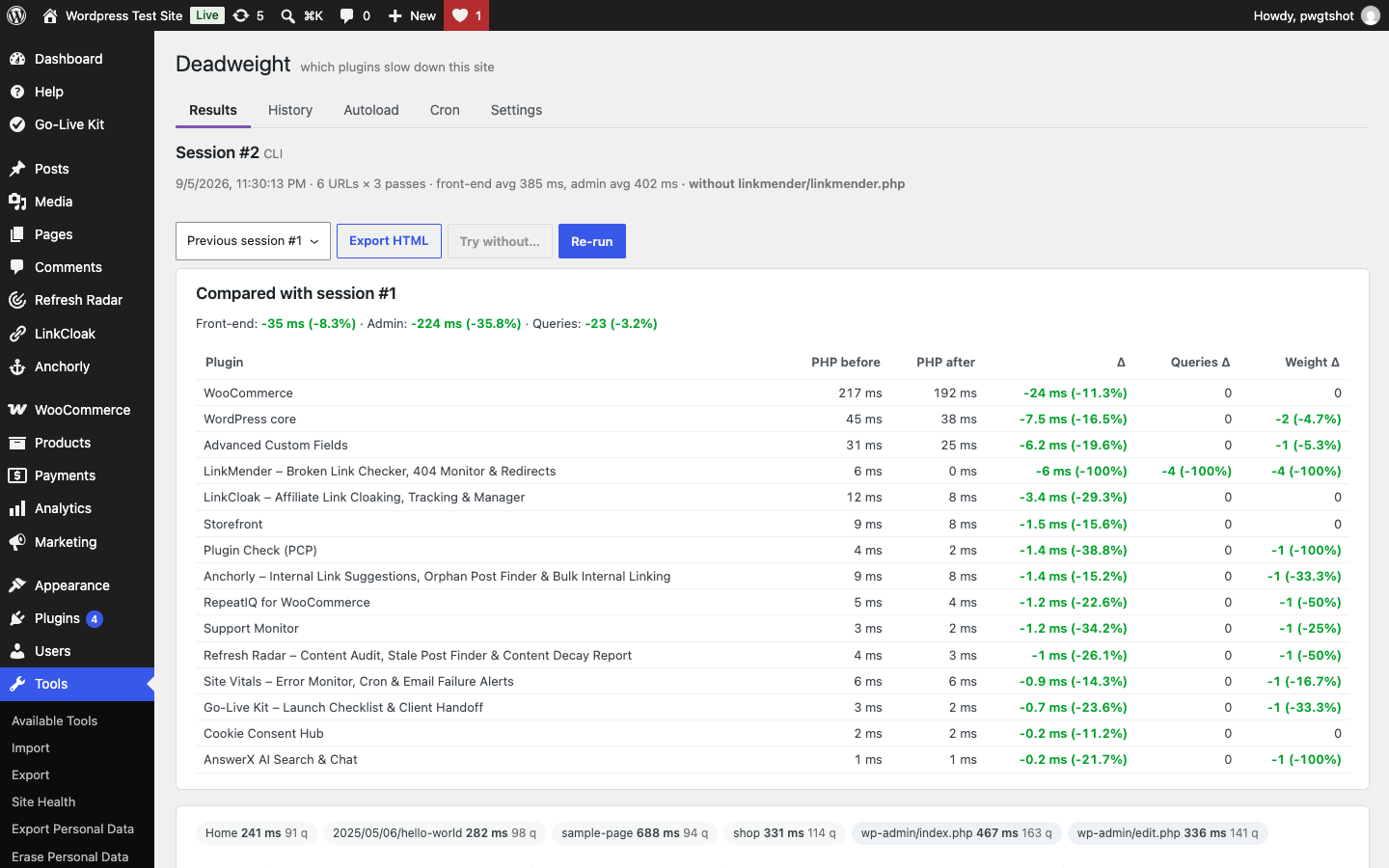Click the Support Monitor row name
The image size is (1389, 868).
tap(252, 628)
